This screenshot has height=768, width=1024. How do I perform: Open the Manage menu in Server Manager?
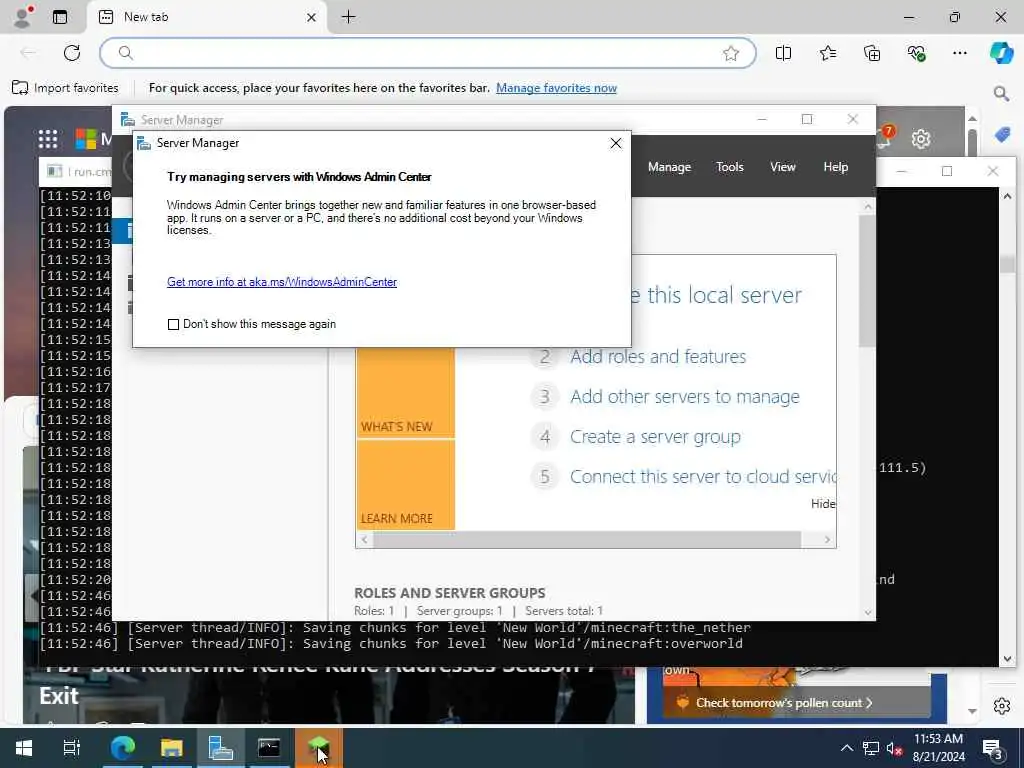tap(669, 167)
